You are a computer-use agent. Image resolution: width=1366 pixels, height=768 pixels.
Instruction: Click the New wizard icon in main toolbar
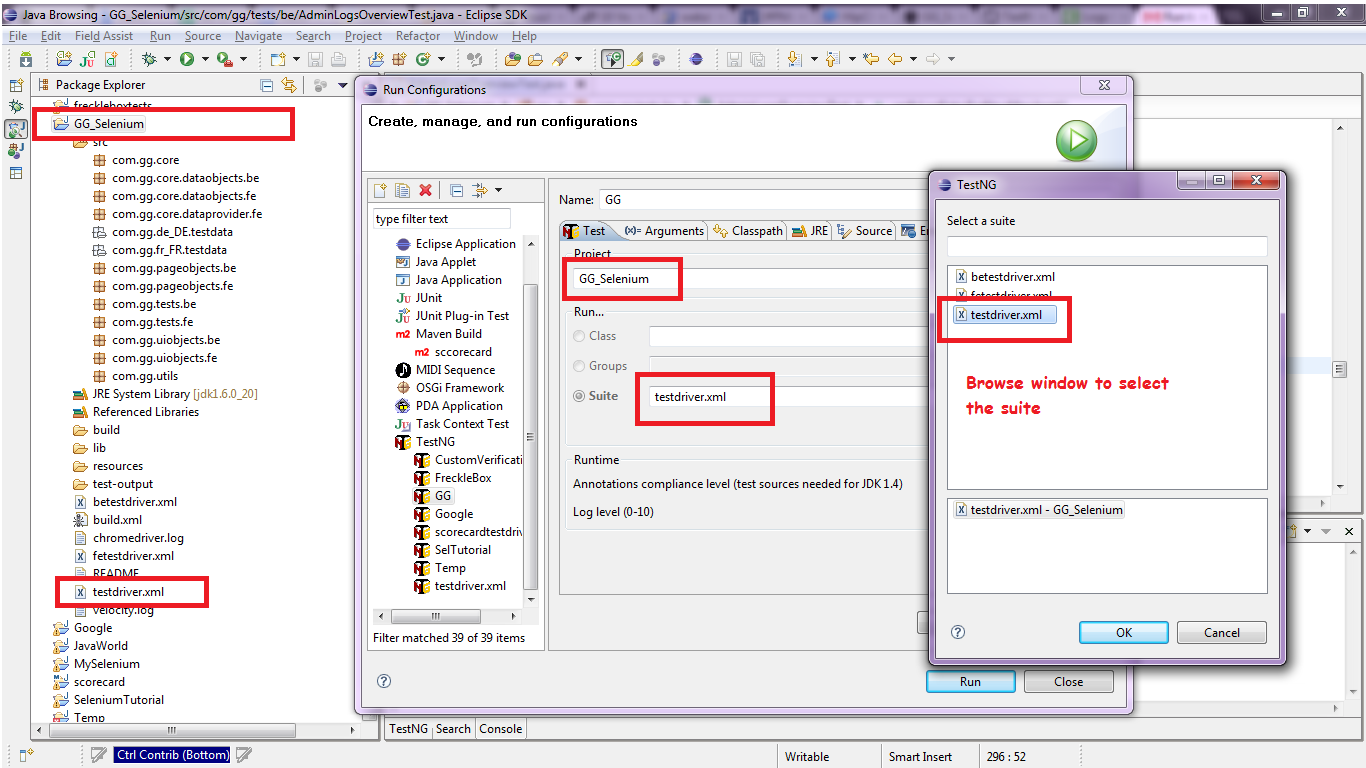[x=277, y=60]
